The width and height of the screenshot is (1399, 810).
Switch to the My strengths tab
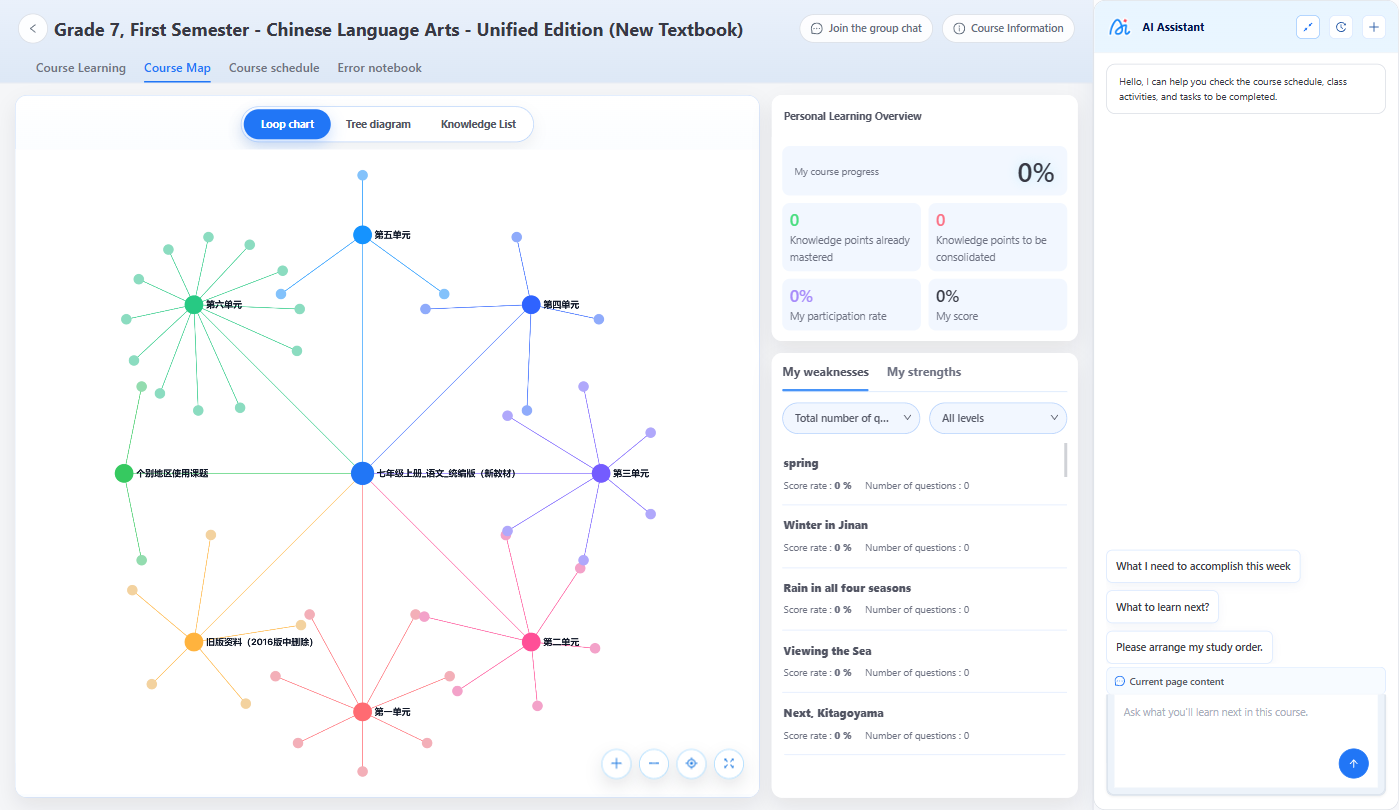[924, 372]
